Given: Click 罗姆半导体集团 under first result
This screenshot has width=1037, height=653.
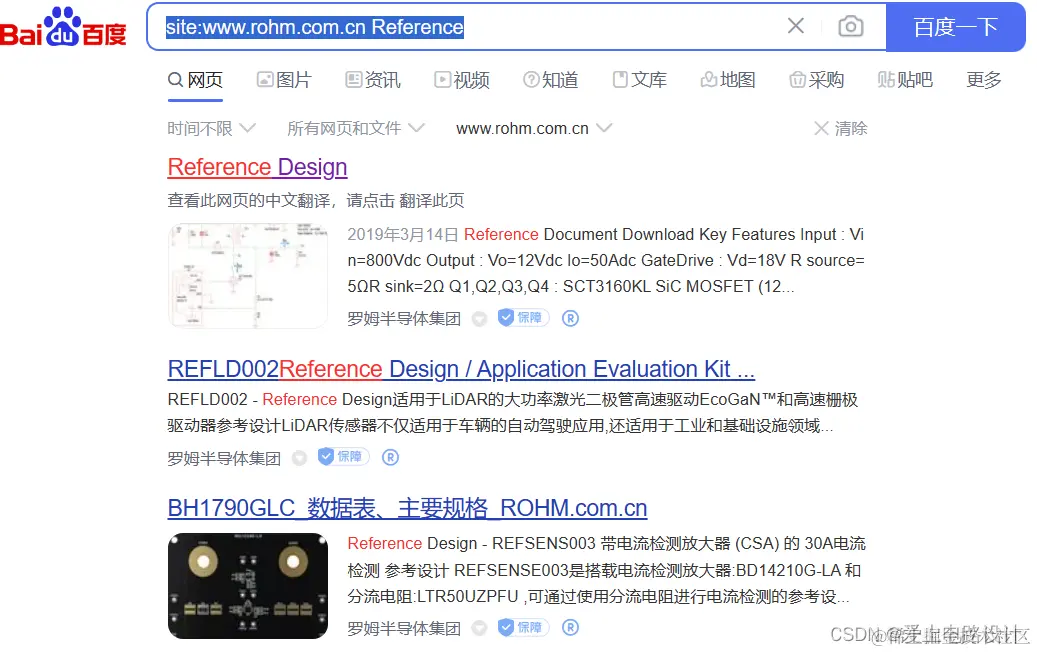Looking at the screenshot, I should click(404, 319).
